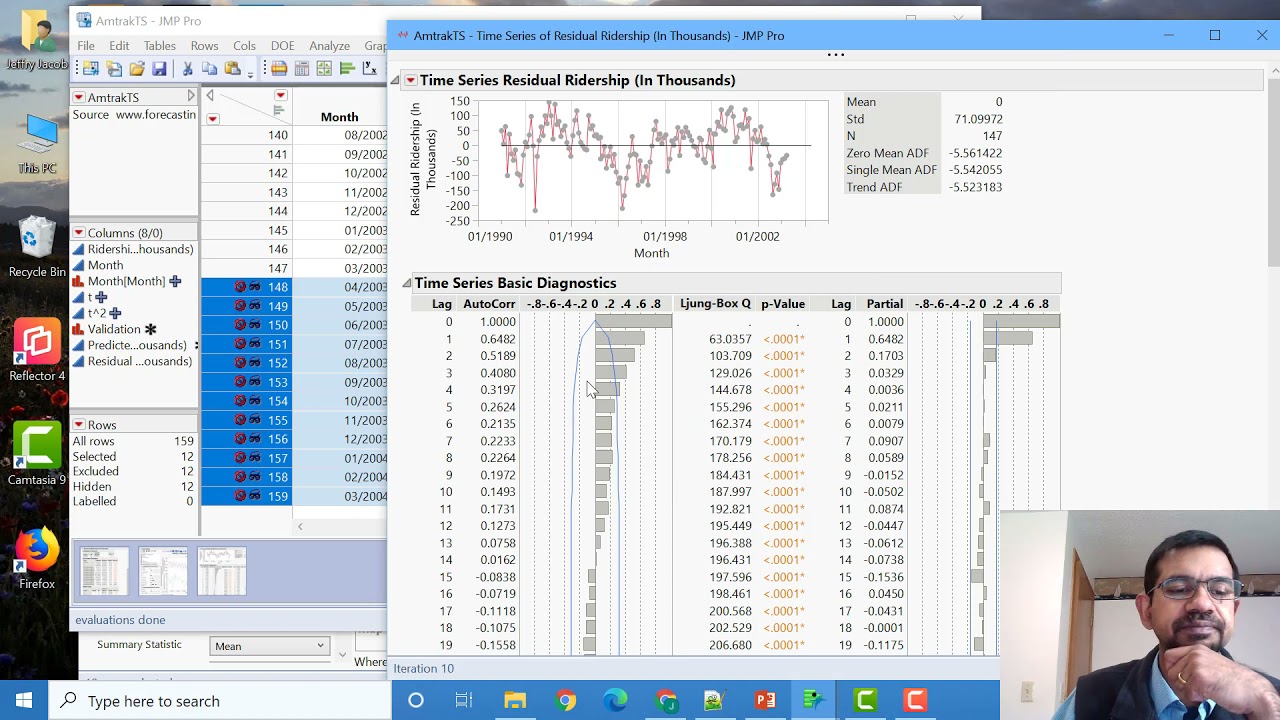Image resolution: width=1280 pixels, height=720 pixels.
Task: Open the Time Series Residual Ridership red triangle
Action: pos(410,80)
